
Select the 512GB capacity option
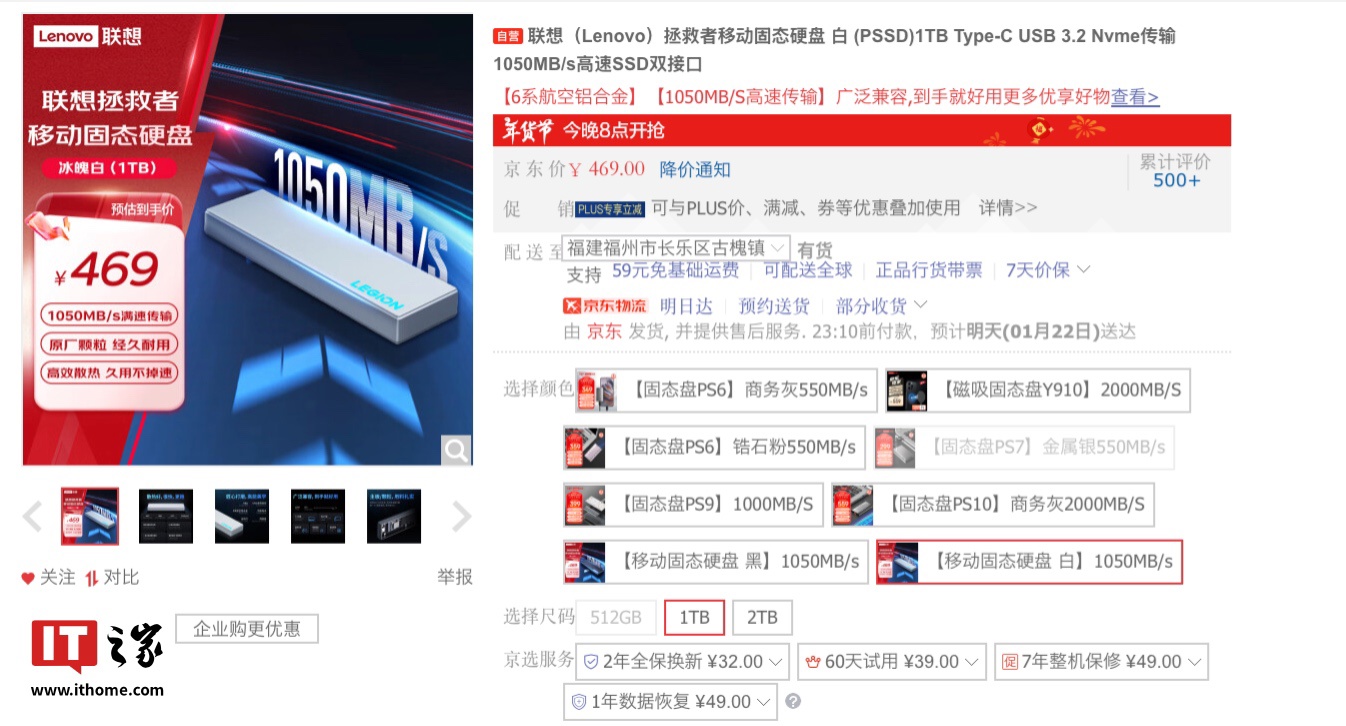pos(616,617)
